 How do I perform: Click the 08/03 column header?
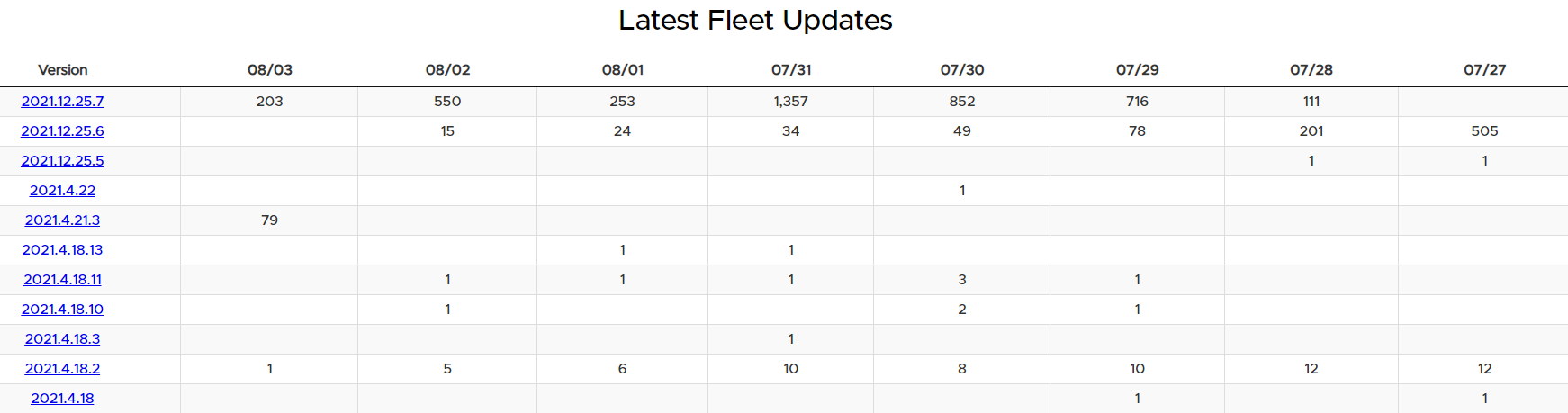[x=270, y=70]
